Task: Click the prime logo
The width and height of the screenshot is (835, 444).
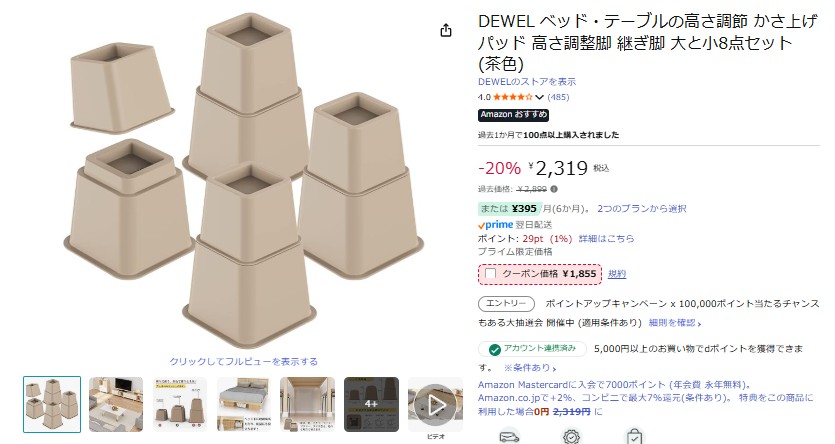Action: 495,225
